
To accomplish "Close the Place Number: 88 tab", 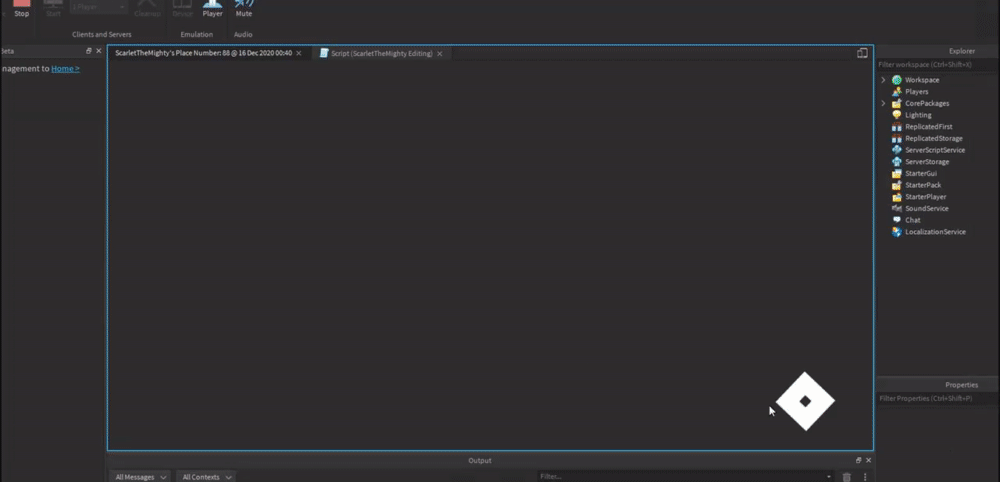I will [298, 54].
